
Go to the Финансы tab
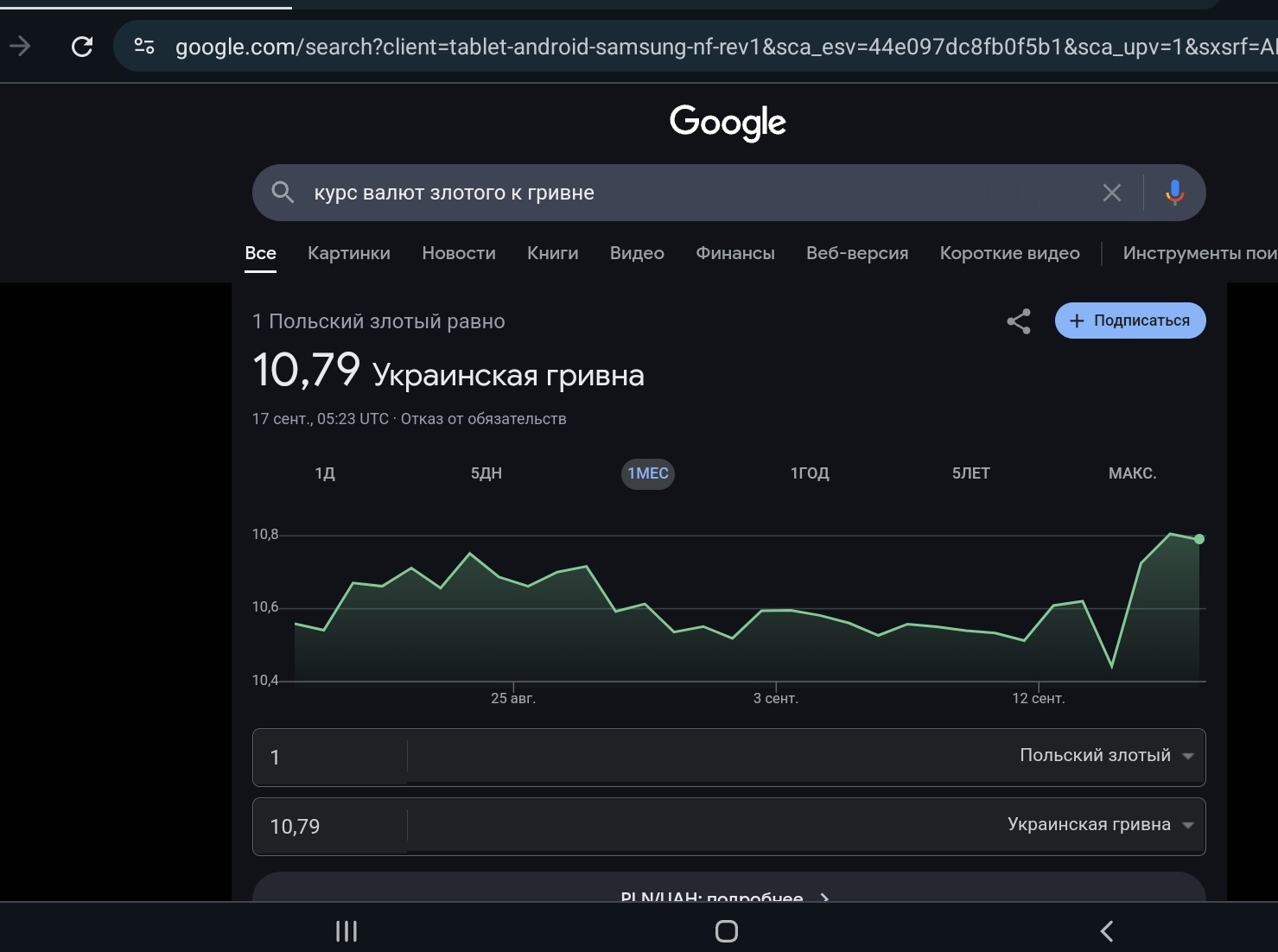(x=735, y=253)
